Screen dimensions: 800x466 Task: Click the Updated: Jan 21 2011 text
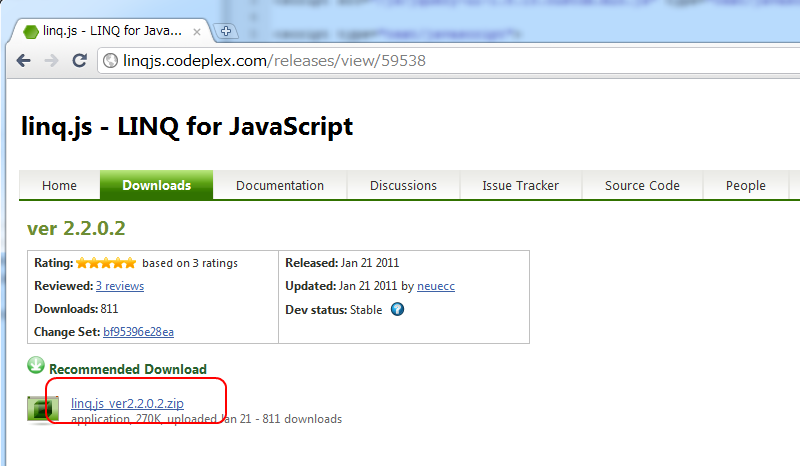point(341,286)
